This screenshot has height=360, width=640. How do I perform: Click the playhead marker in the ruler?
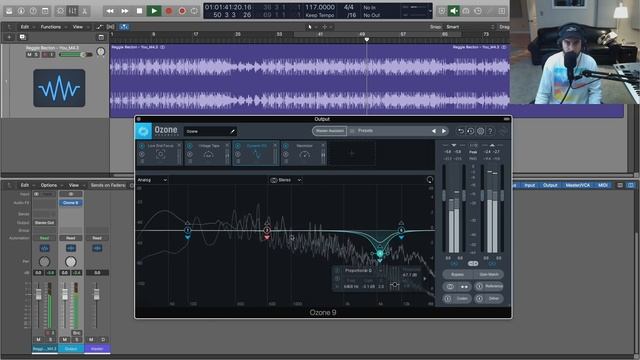coord(367,39)
